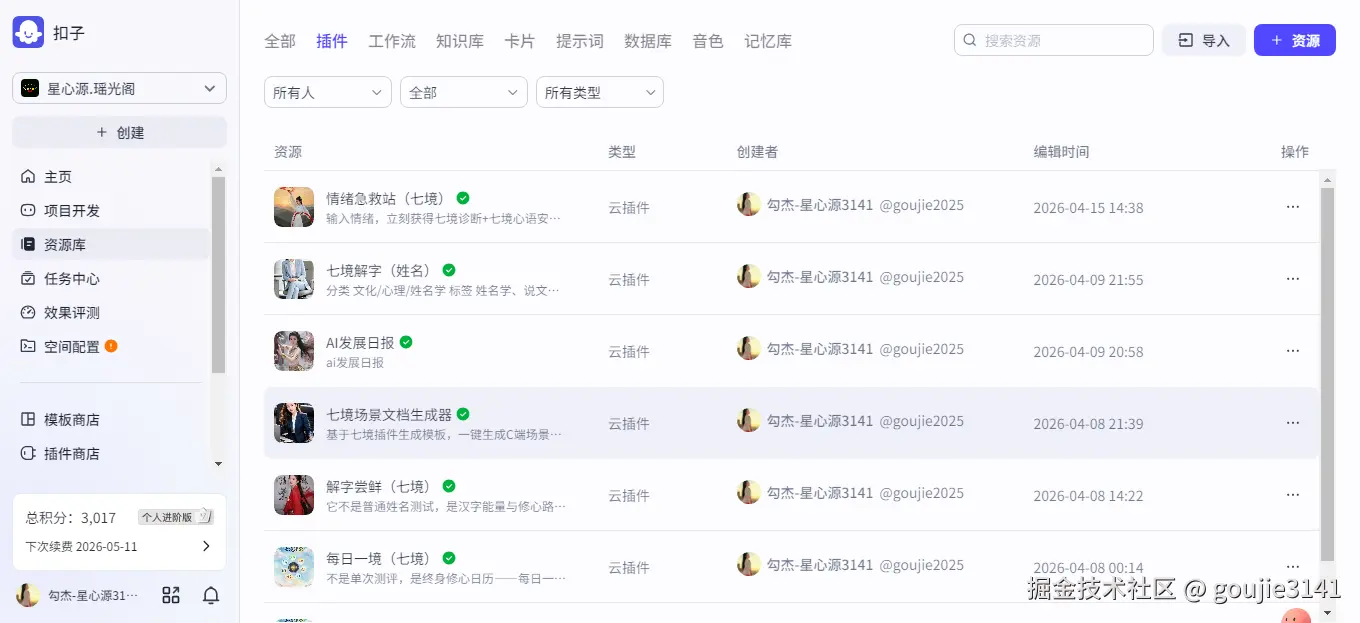The height and width of the screenshot is (623, 1360).
Task: Open the AI发展日报 plugin thumbnail
Action: tap(293, 351)
